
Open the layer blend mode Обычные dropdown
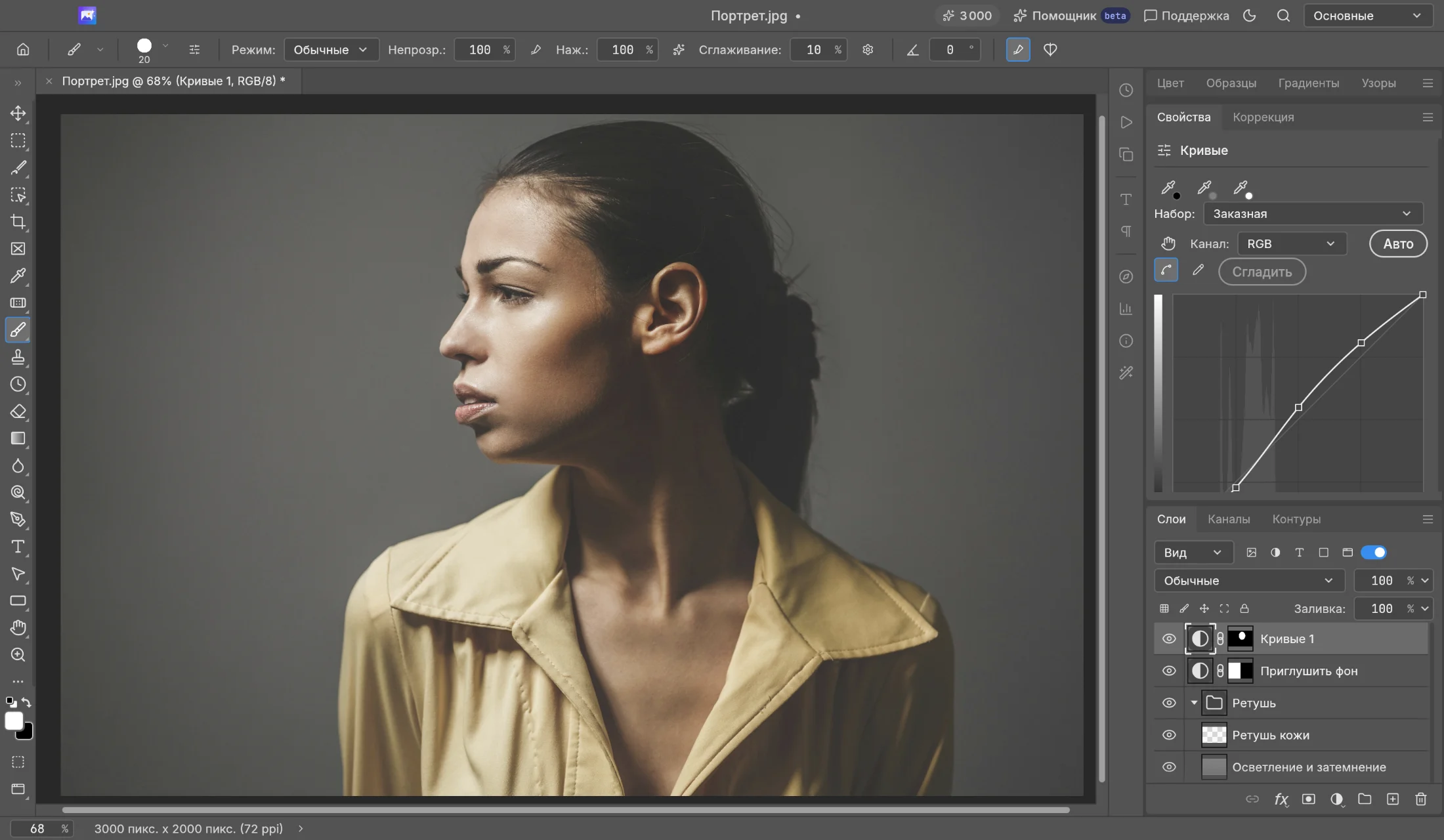pyautogui.click(x=1249, y=581)
